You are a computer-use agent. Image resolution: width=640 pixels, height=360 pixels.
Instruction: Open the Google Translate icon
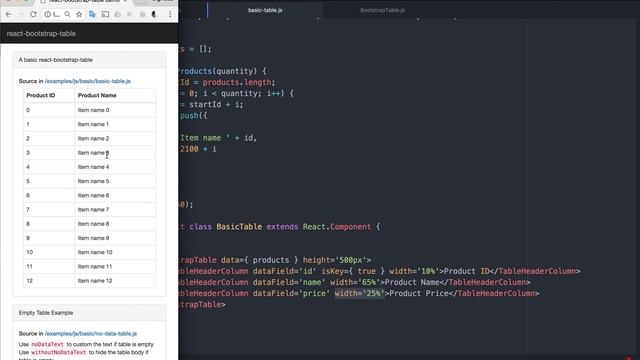[92, 14]
